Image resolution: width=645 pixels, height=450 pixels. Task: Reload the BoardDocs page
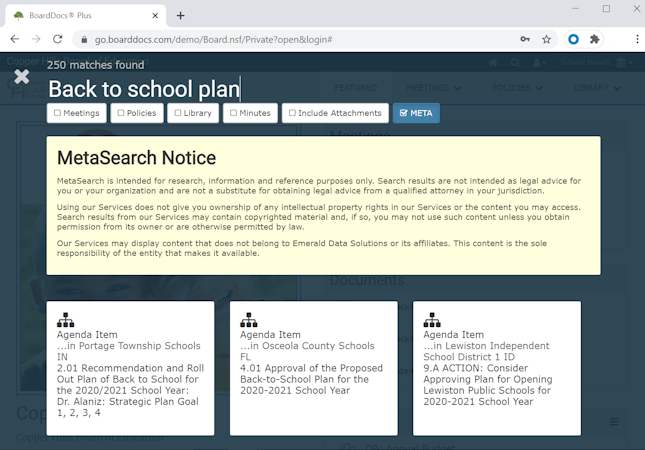click(58, 39)
